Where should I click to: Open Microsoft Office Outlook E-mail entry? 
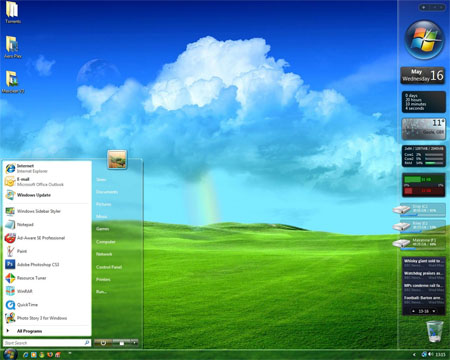pyautogui.click(x=47, y=182)
